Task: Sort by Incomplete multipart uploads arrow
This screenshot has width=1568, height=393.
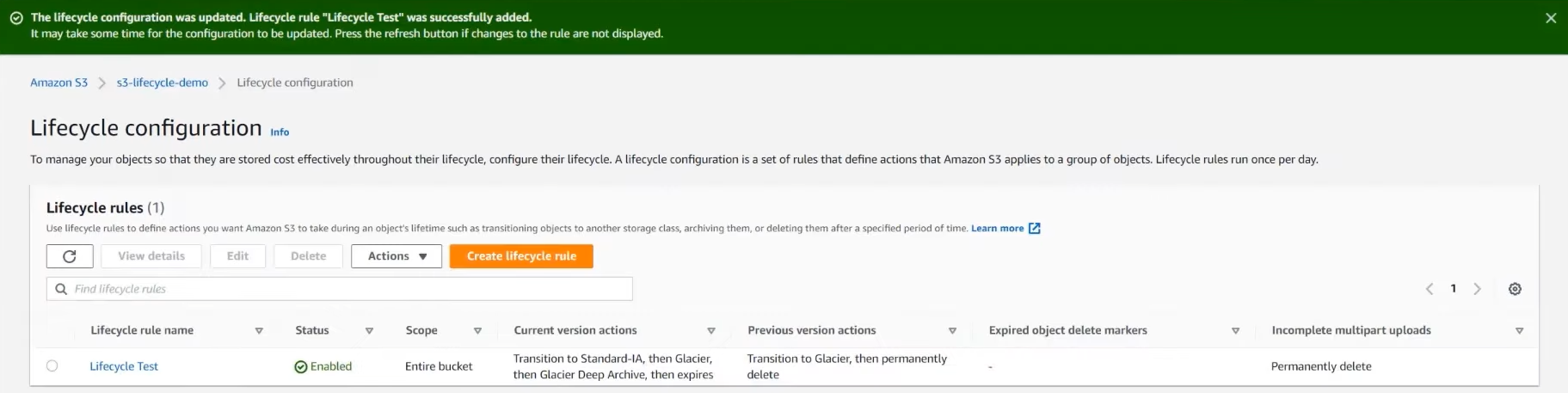Action: [1519, 331]
